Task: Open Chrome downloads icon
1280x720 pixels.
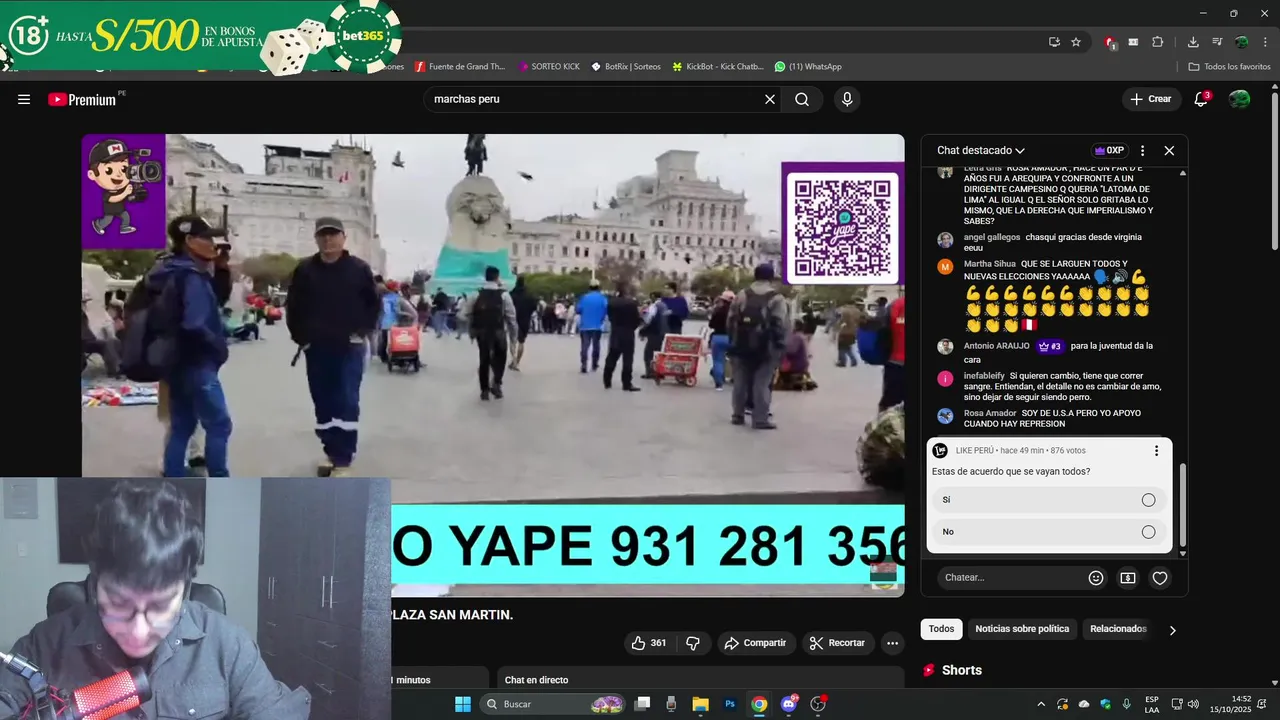Action: point(1193,42)
